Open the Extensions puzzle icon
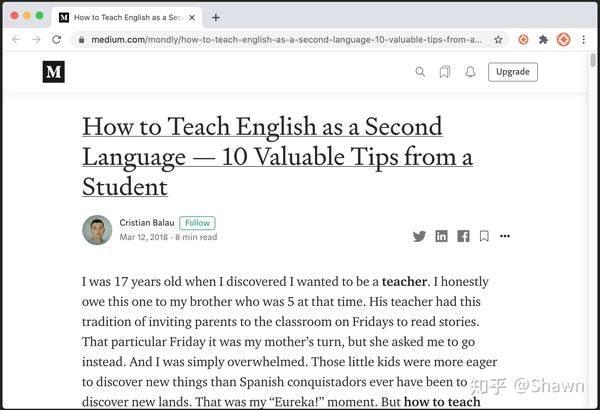 543,39
